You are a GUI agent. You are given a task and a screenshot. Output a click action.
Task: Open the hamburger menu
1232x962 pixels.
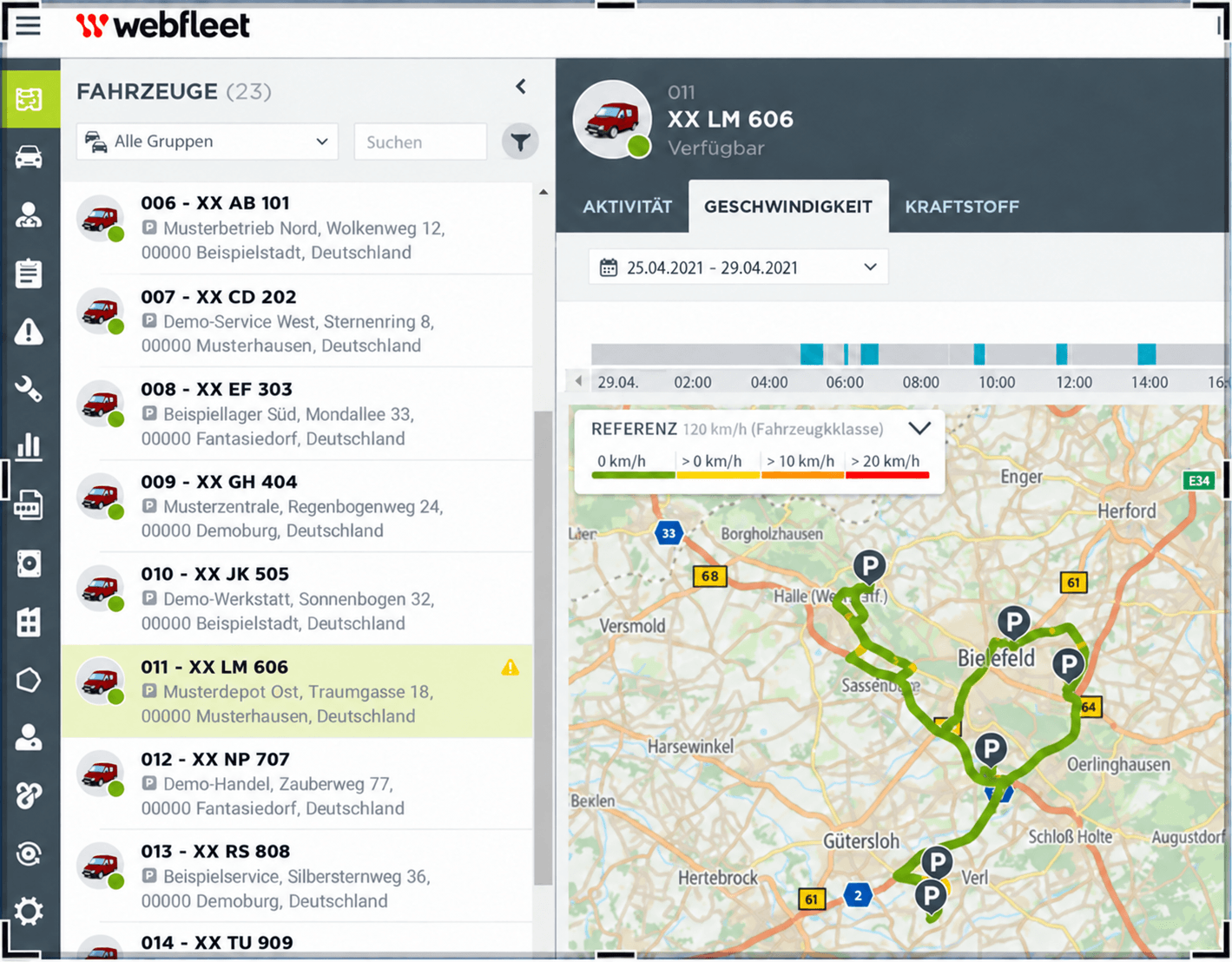click(x=28, y=24)
